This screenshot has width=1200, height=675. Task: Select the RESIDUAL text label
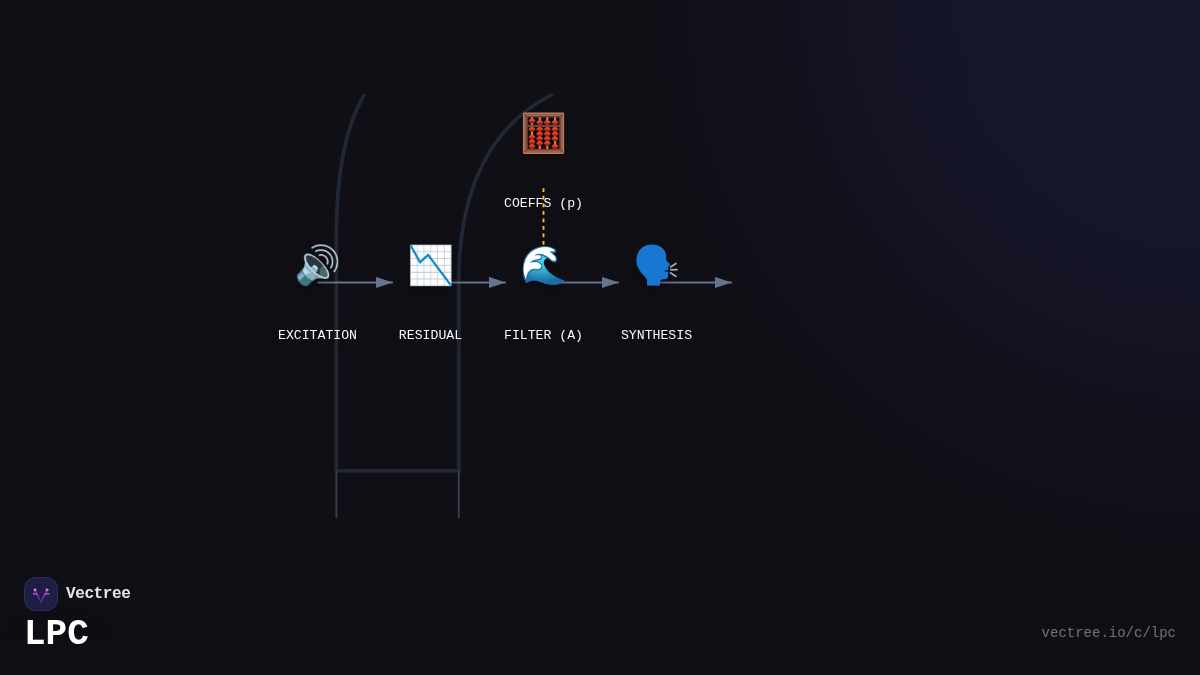click(x=430, y=335)
